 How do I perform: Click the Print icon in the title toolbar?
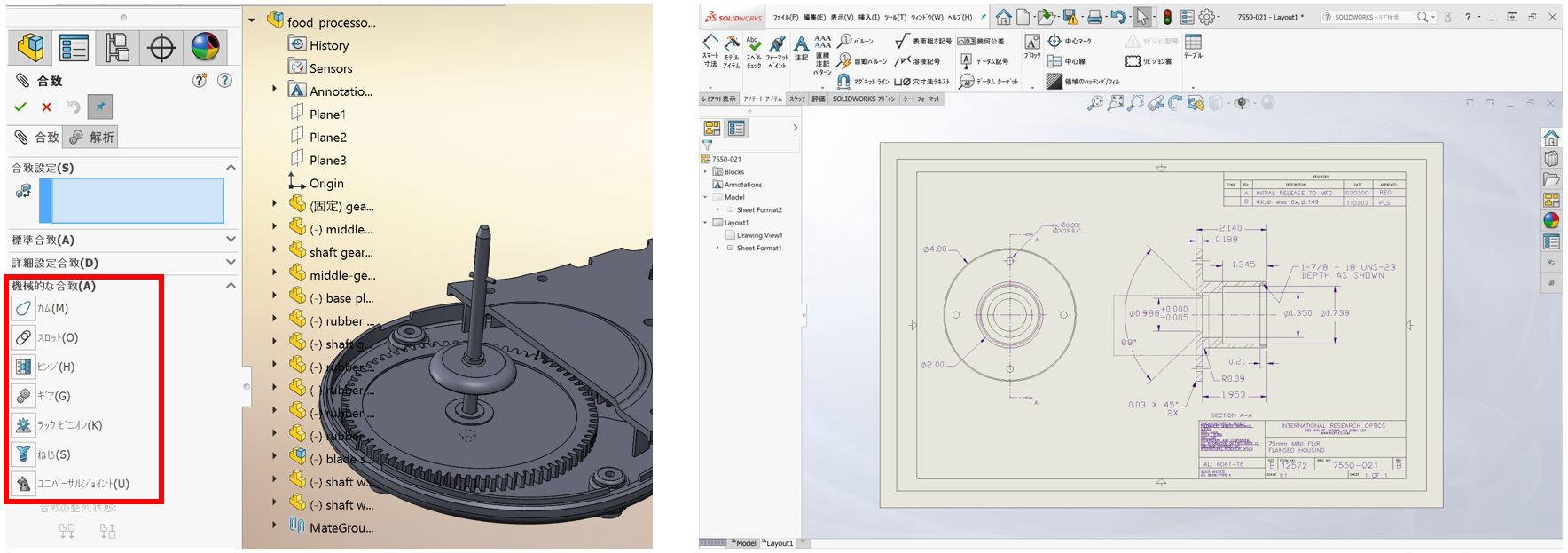pos(1094,17)
